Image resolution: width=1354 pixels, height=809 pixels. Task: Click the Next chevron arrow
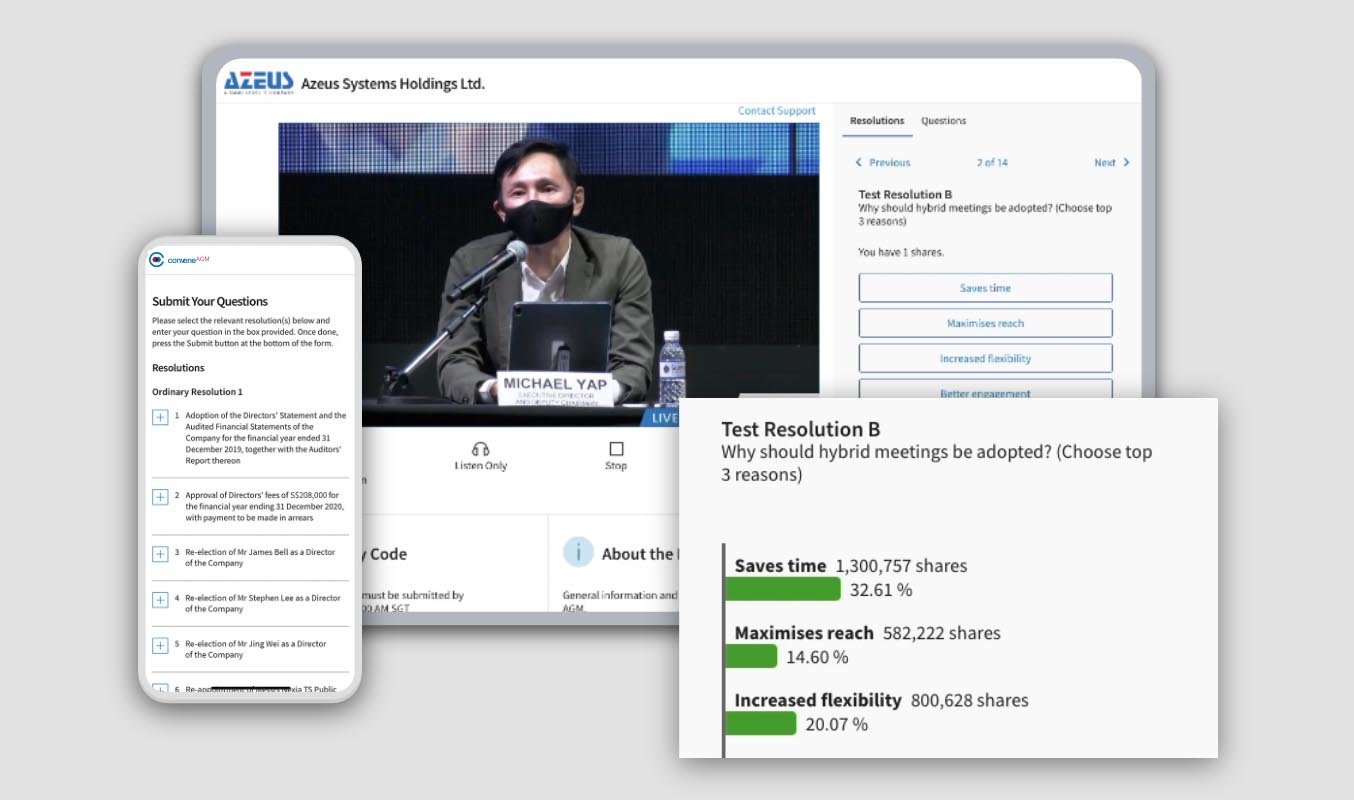coord(1125,162)
